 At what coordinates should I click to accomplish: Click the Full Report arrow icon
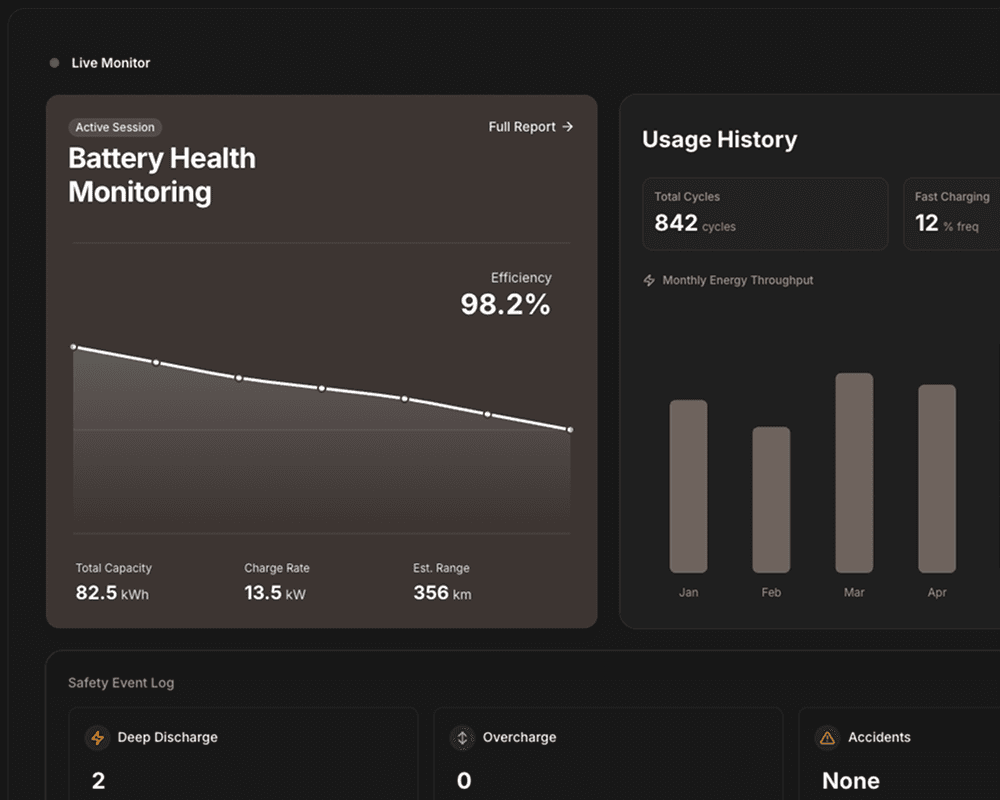[566, 127]
